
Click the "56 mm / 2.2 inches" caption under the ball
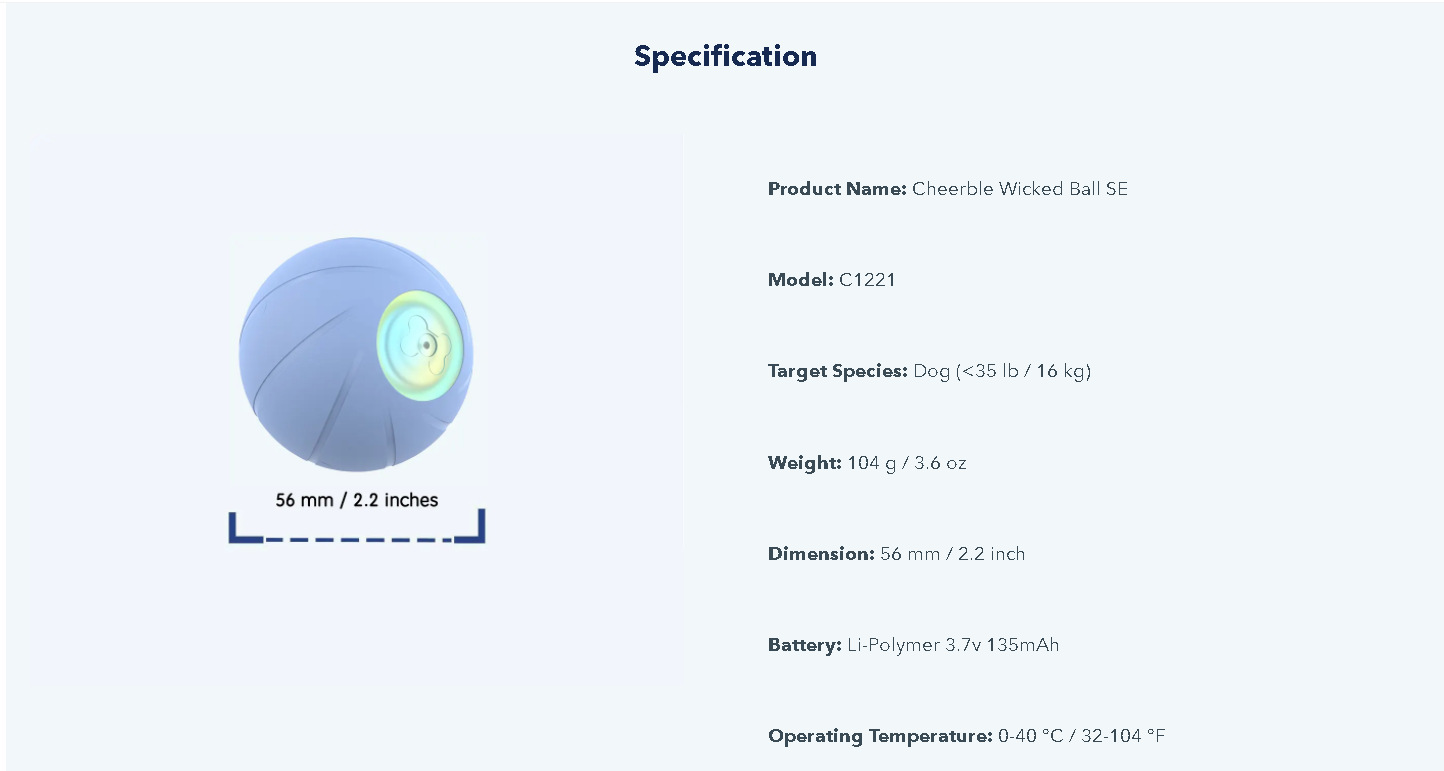(357, 500)
